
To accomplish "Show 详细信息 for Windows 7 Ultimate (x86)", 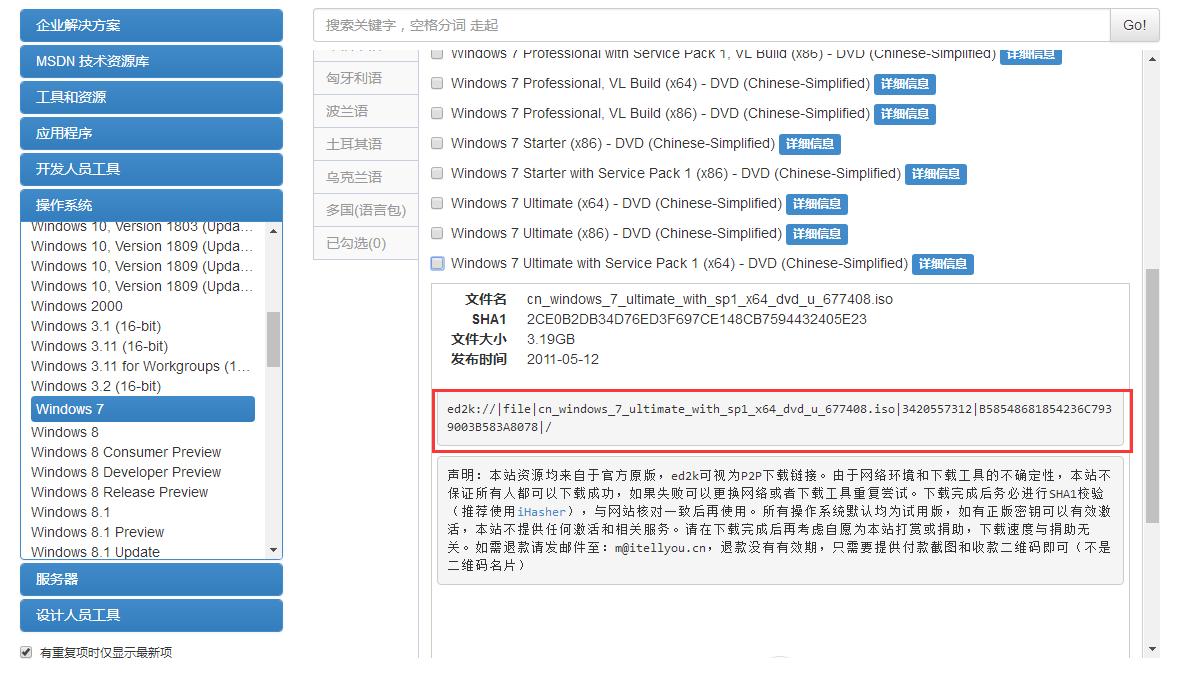I will [817, 234].
